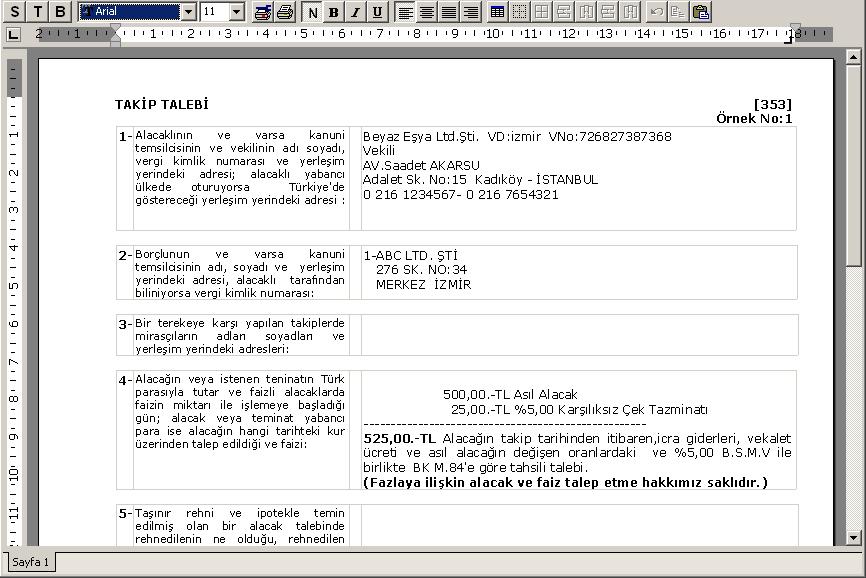Click the section 4 Alacağın veya istenen description

240,411
